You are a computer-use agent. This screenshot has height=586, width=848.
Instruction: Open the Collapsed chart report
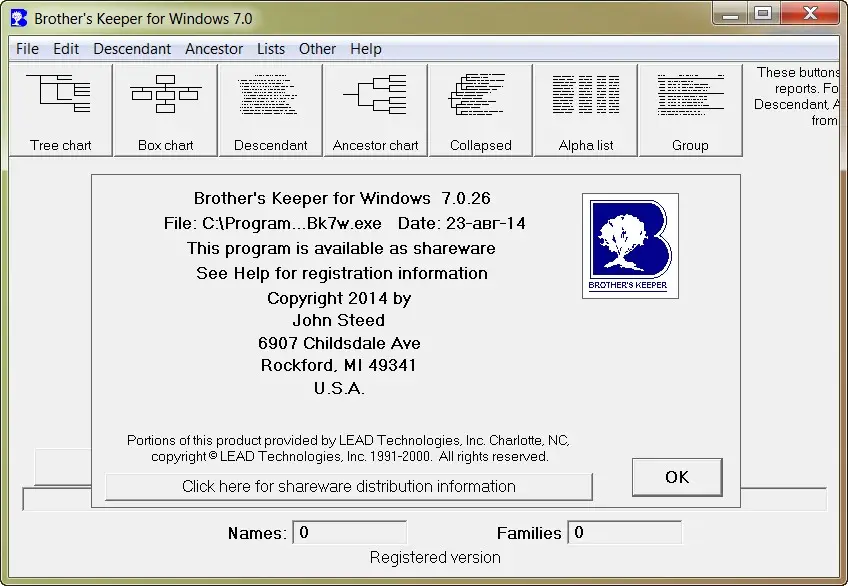click(480, 110)
